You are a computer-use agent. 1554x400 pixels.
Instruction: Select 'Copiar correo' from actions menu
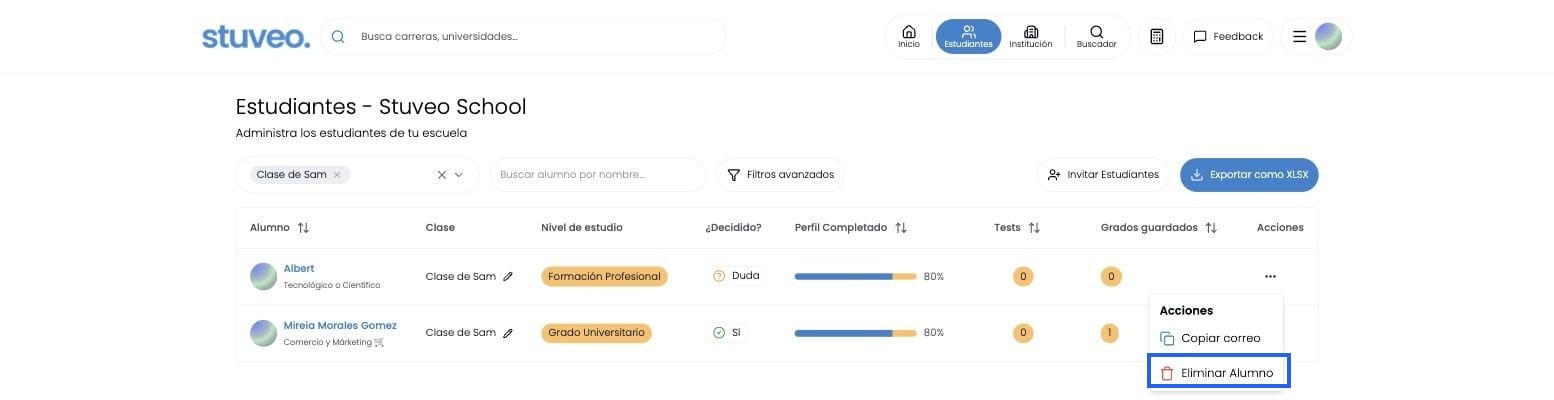[x=1216, y=338]
